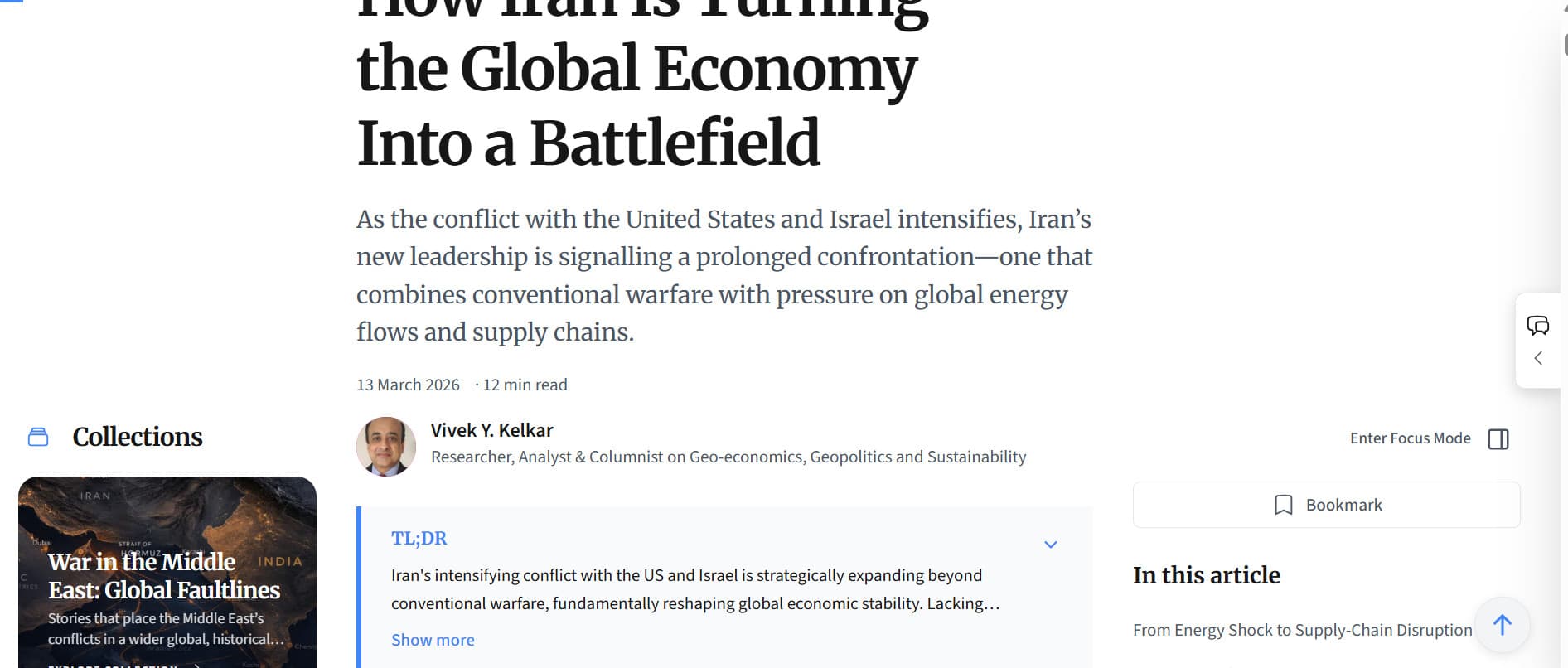The height and width of the screenshot is (668, 1568).
Task: Click the TL;DR heading
Action: click(419, 538)
